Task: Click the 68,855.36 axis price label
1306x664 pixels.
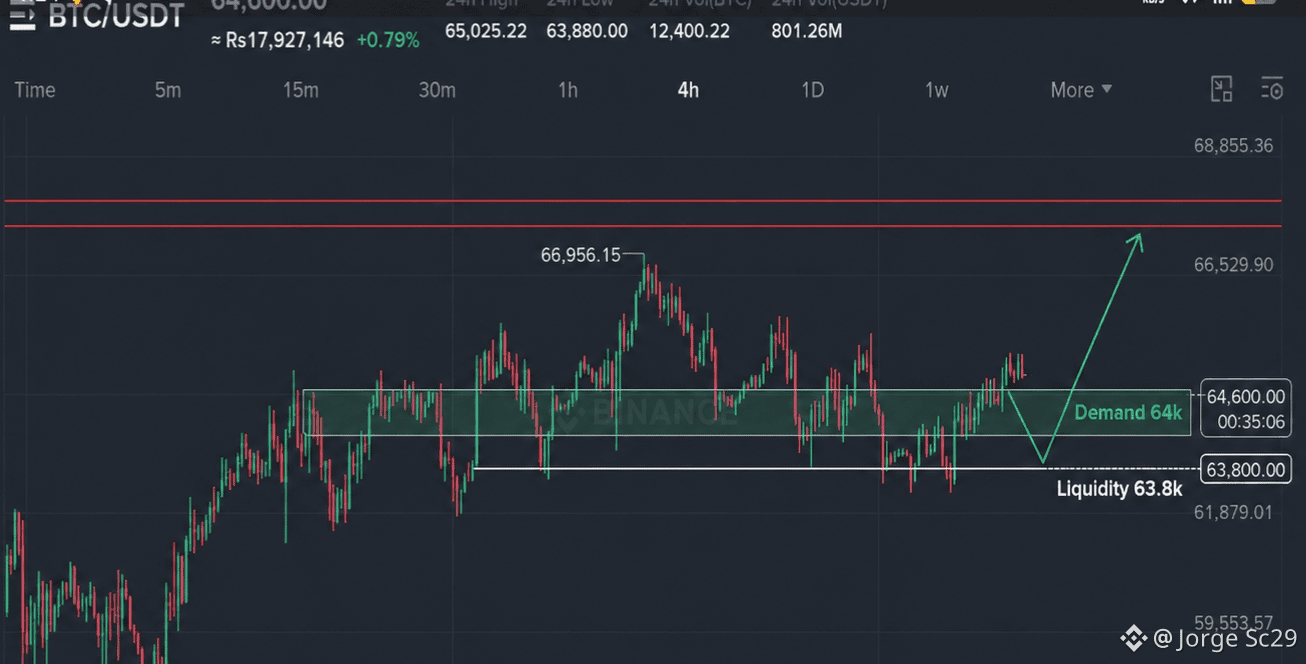Action: tap(1233, 146)
